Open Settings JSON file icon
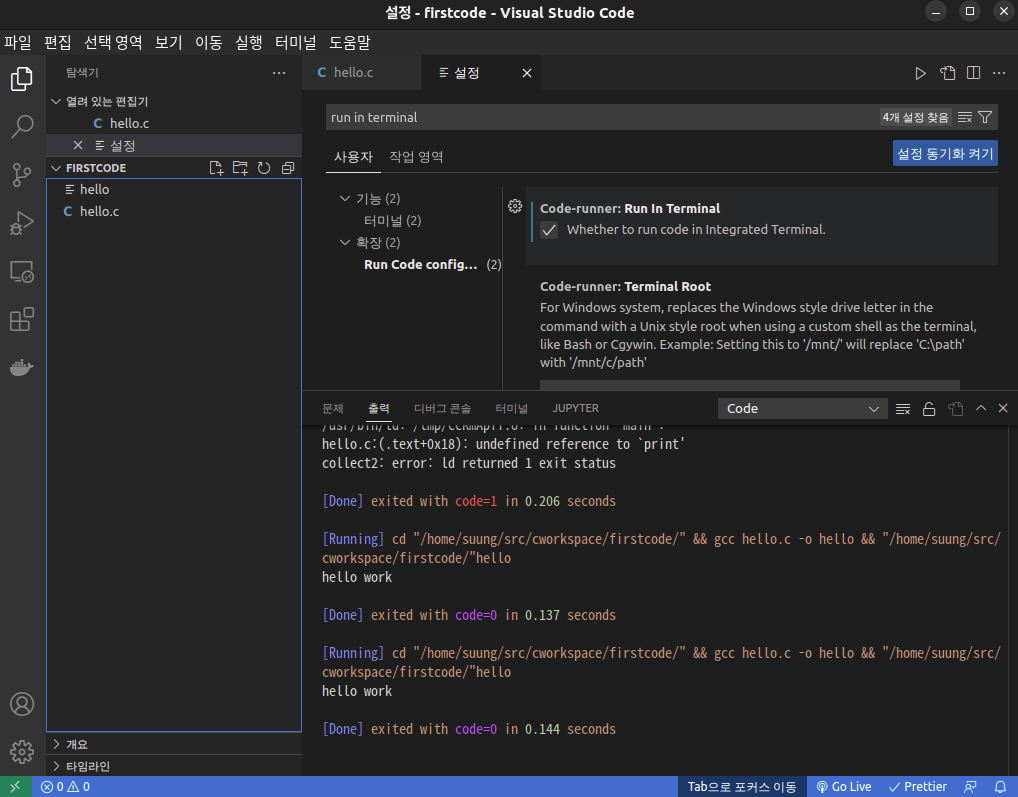The width and height of the screenshot is (1018, 797). 947,73
